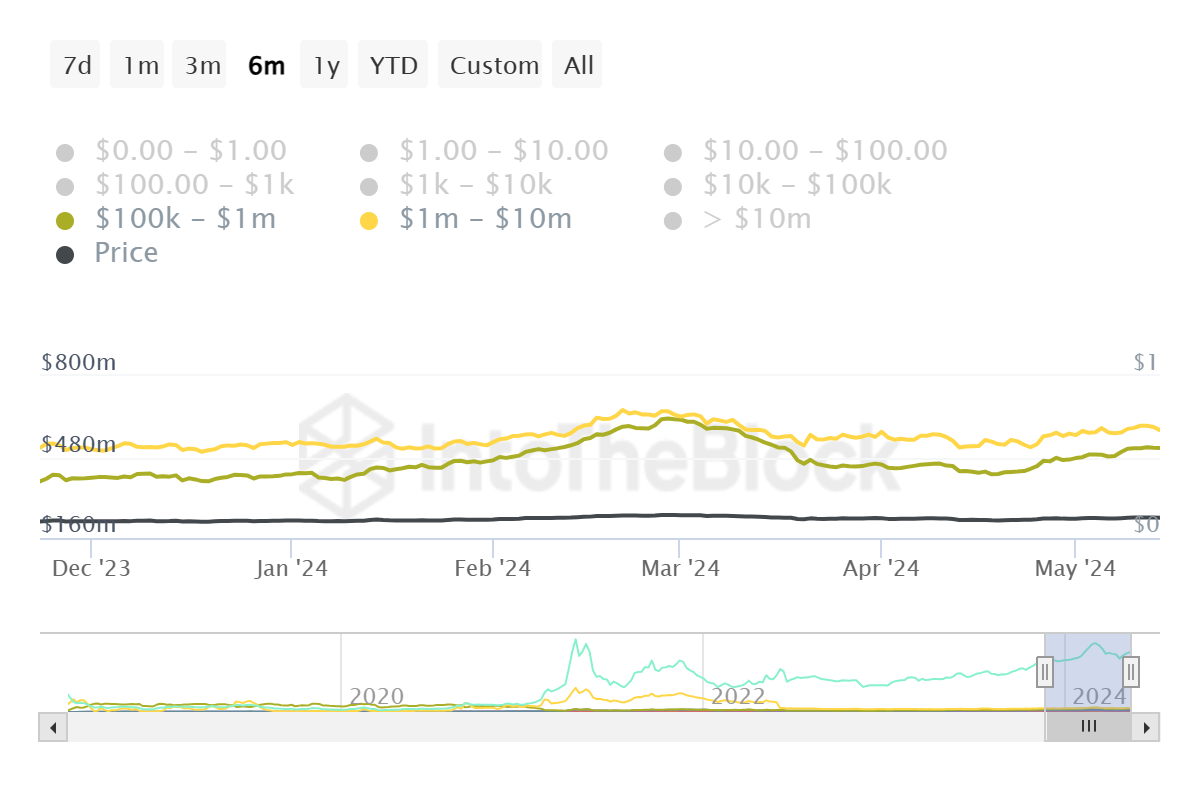Select the 1y time range

[x=325, y=66]
